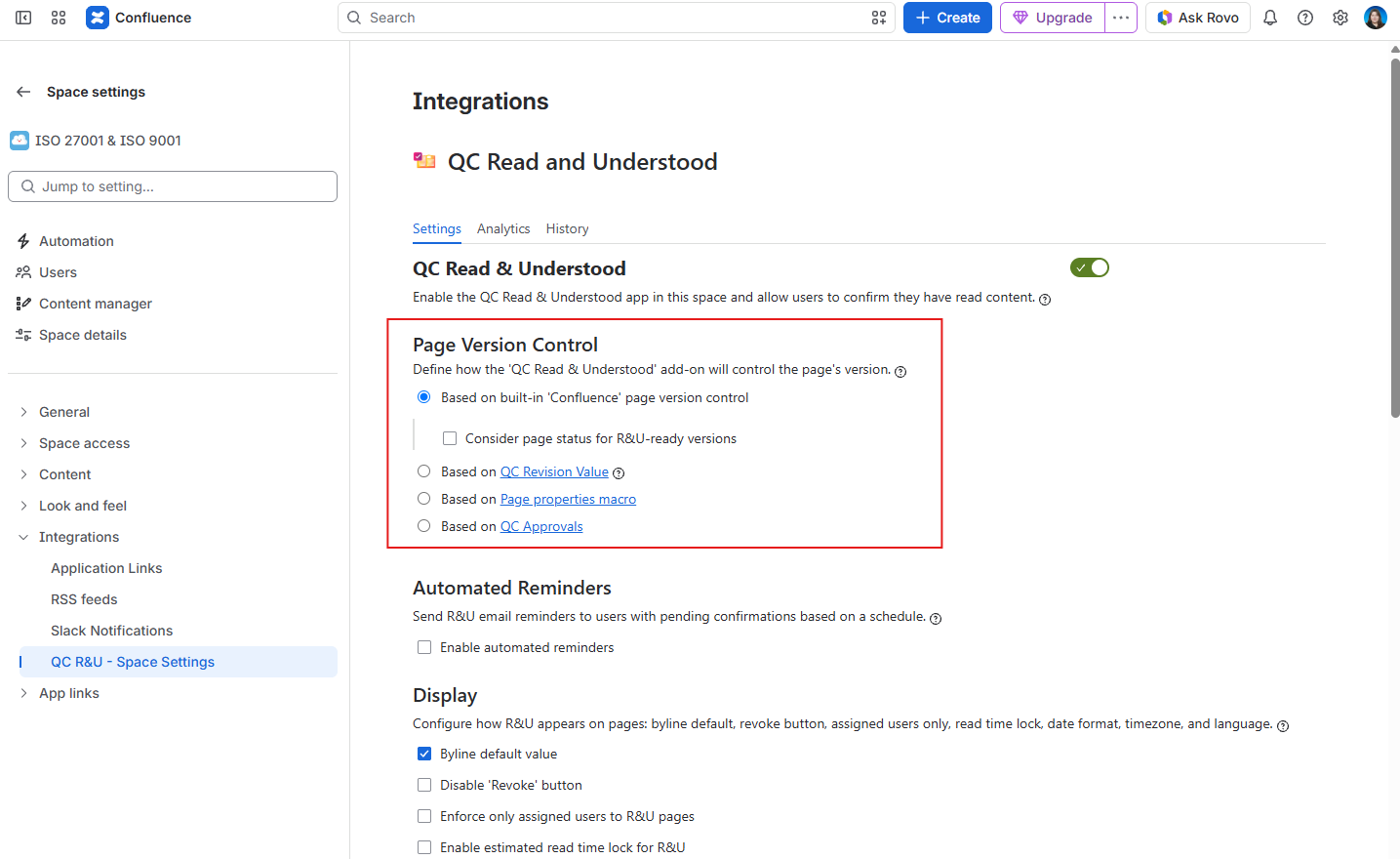Go to Confluence home via logo

tap(139, 18)
